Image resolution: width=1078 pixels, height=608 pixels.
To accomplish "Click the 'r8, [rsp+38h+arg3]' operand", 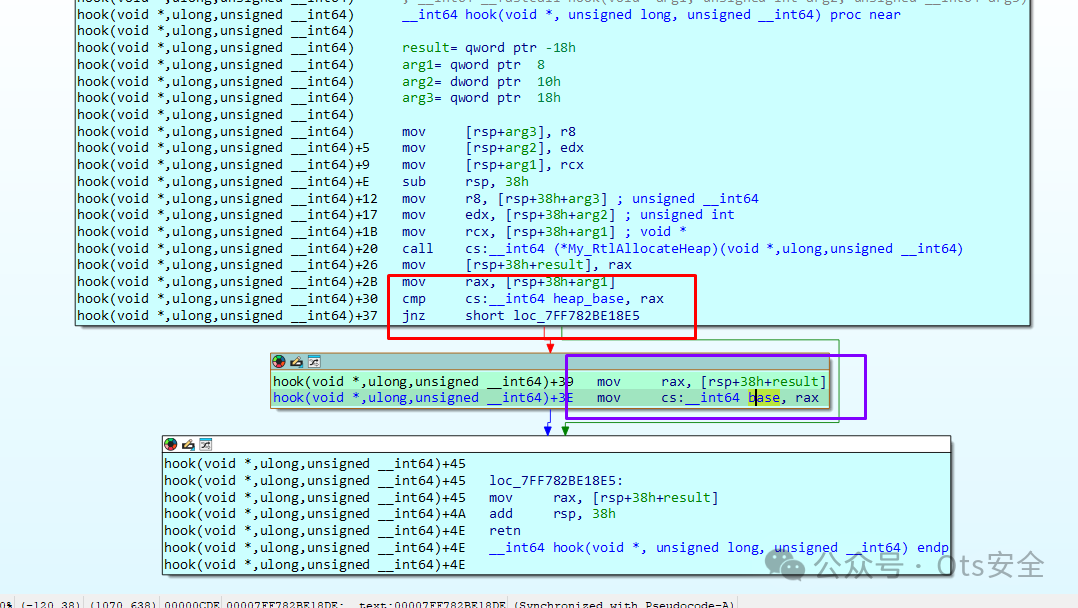I will coord(536,199).
